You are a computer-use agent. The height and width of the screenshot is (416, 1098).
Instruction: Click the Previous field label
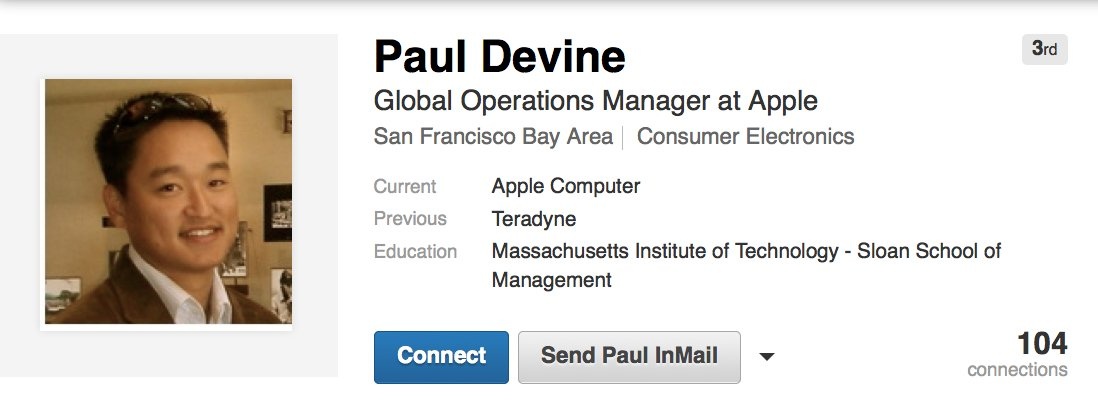[x=410, y=218]
